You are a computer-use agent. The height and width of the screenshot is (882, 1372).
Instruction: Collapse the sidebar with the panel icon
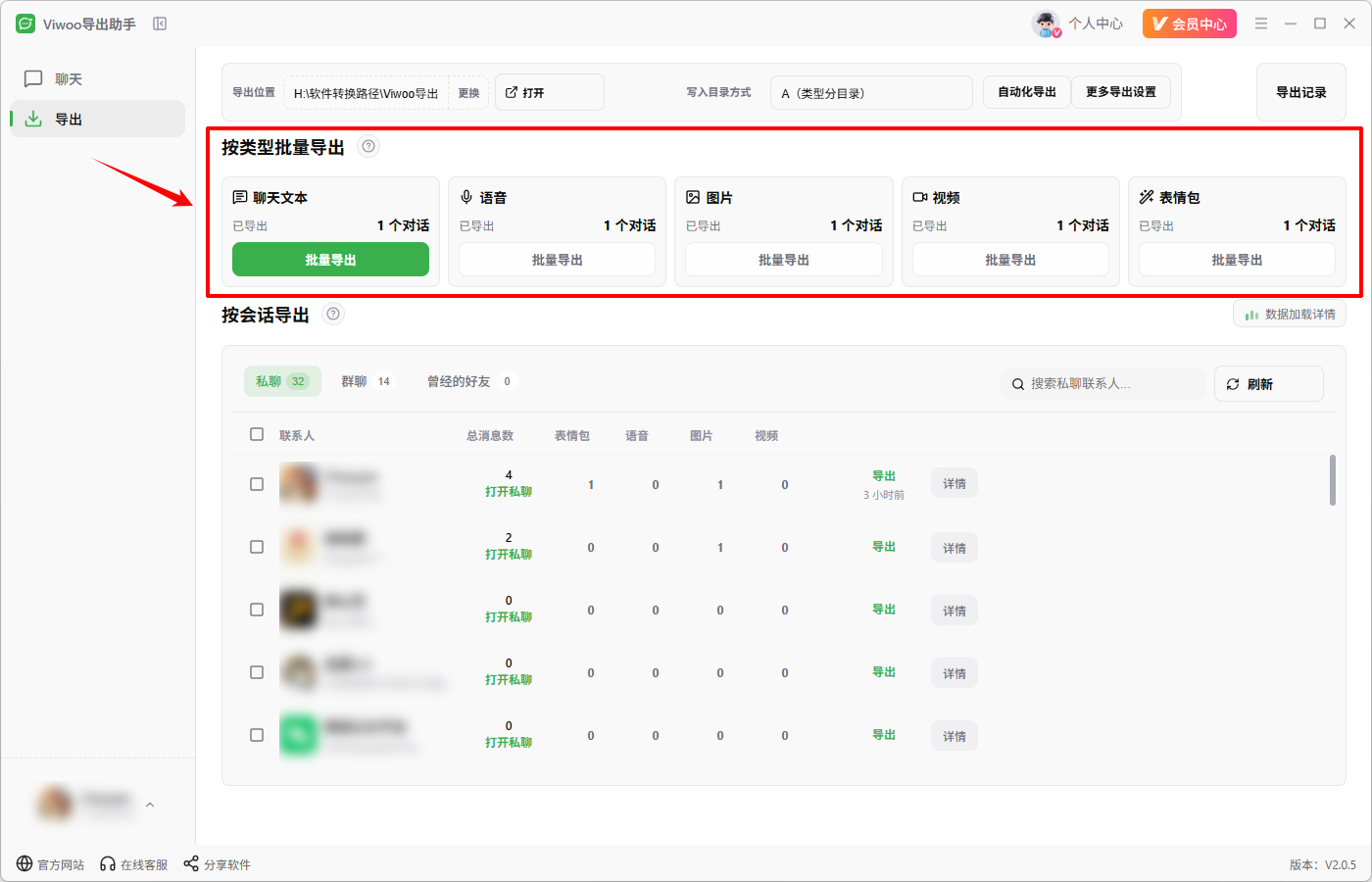160,24
